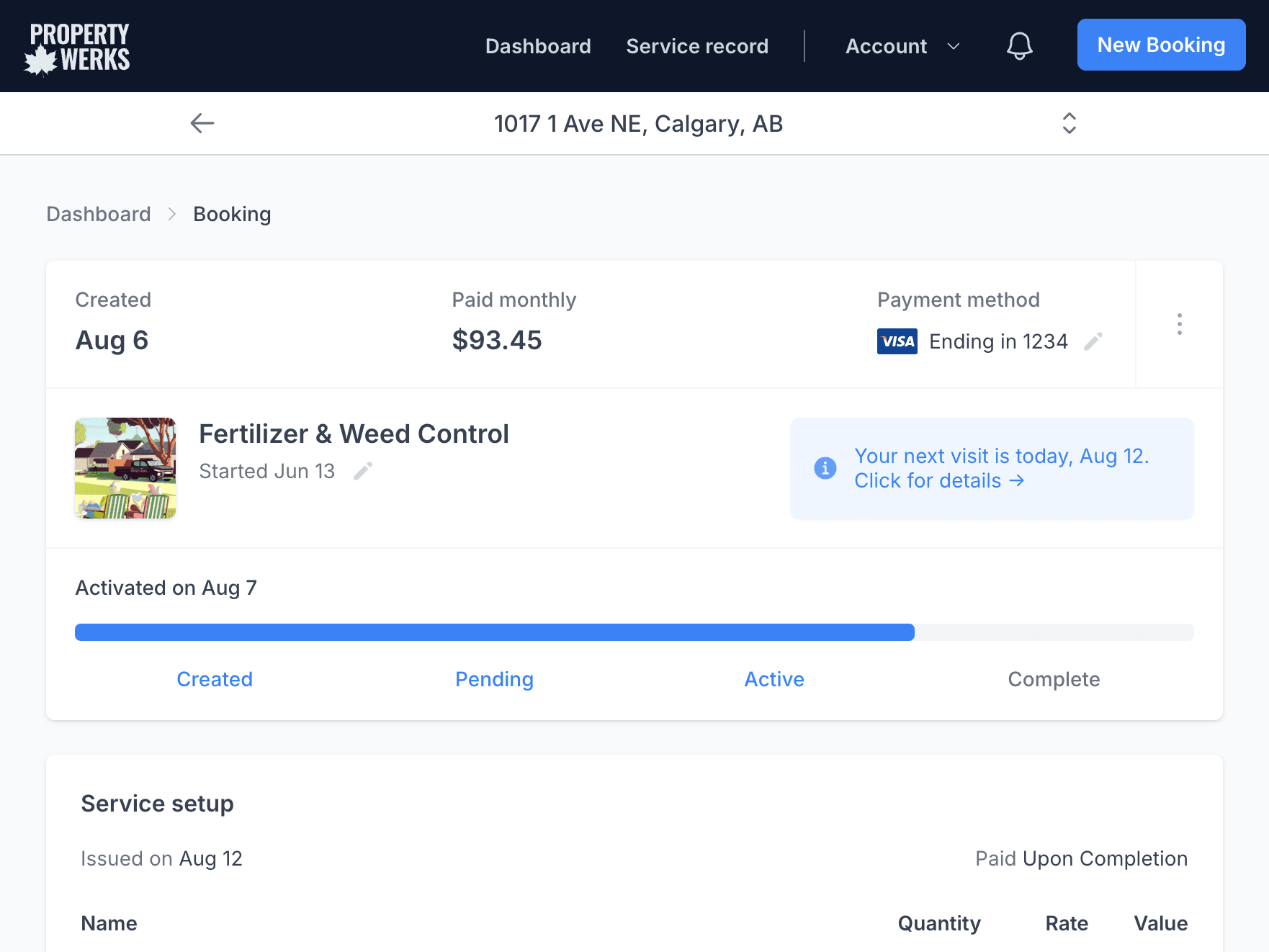Select the Created status step
Viewport: 1269px width, 952px height.
pos(215,679)
